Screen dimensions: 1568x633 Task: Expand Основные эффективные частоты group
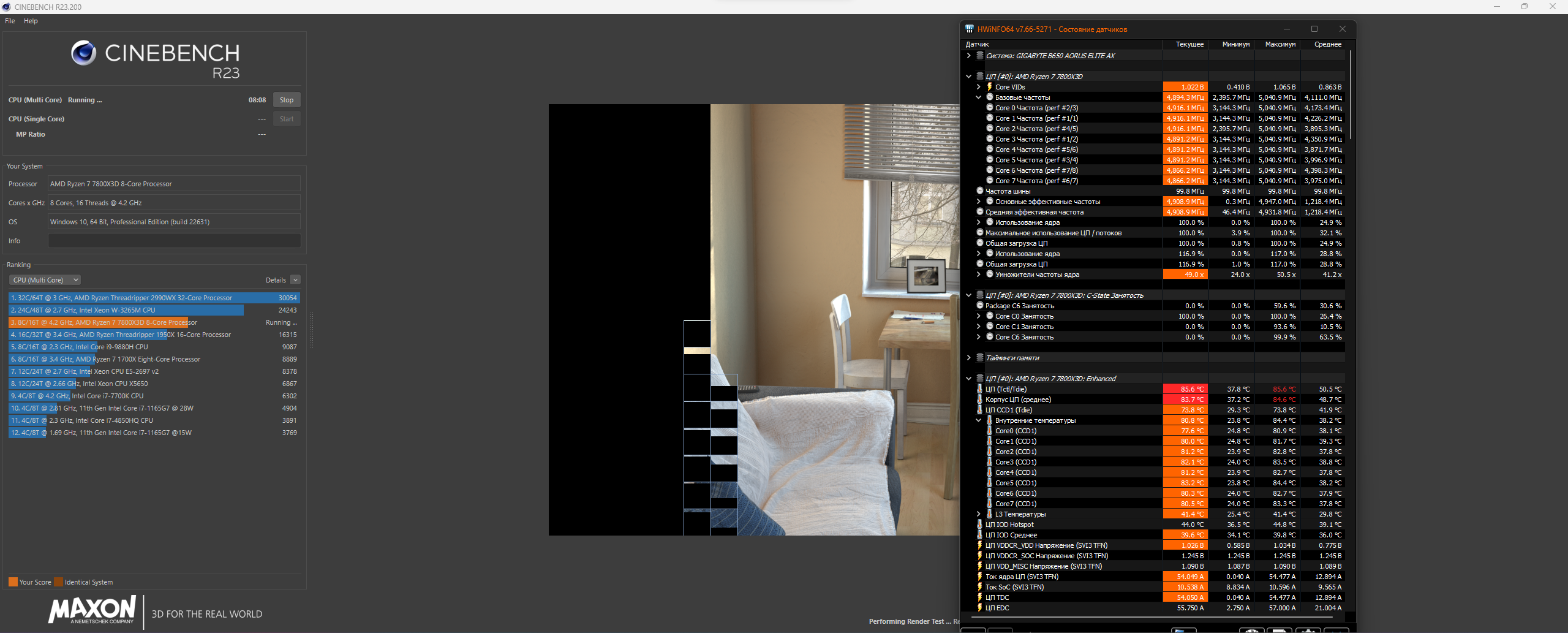(x=978, y=202)
